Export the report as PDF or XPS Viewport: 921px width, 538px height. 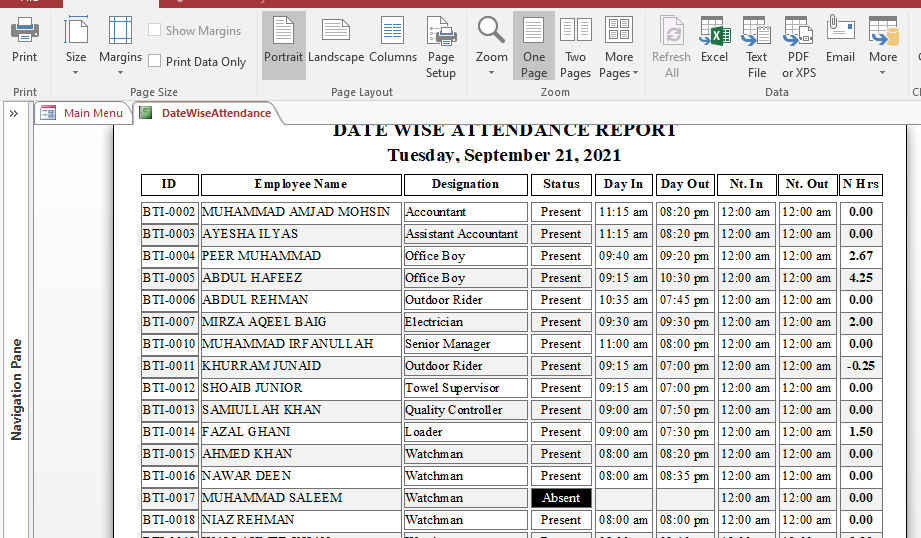pyautogui.click(x=799, y=47)
